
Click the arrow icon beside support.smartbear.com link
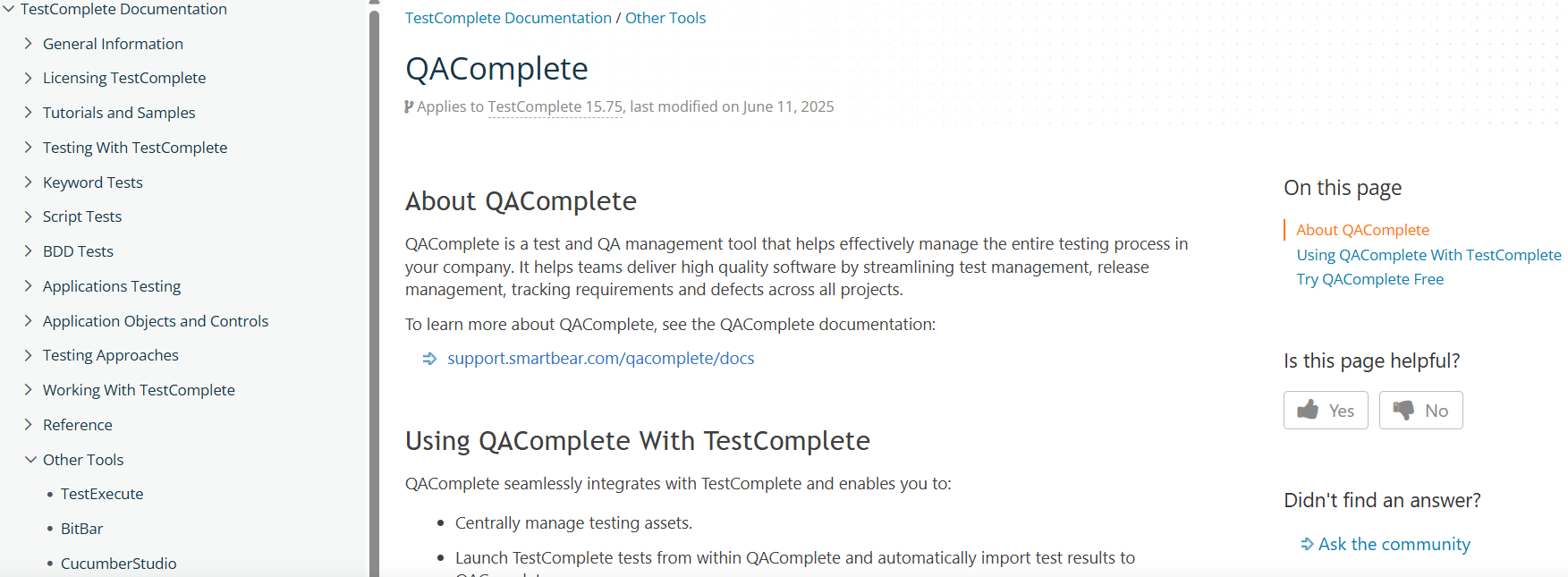(x=429, y=359)
